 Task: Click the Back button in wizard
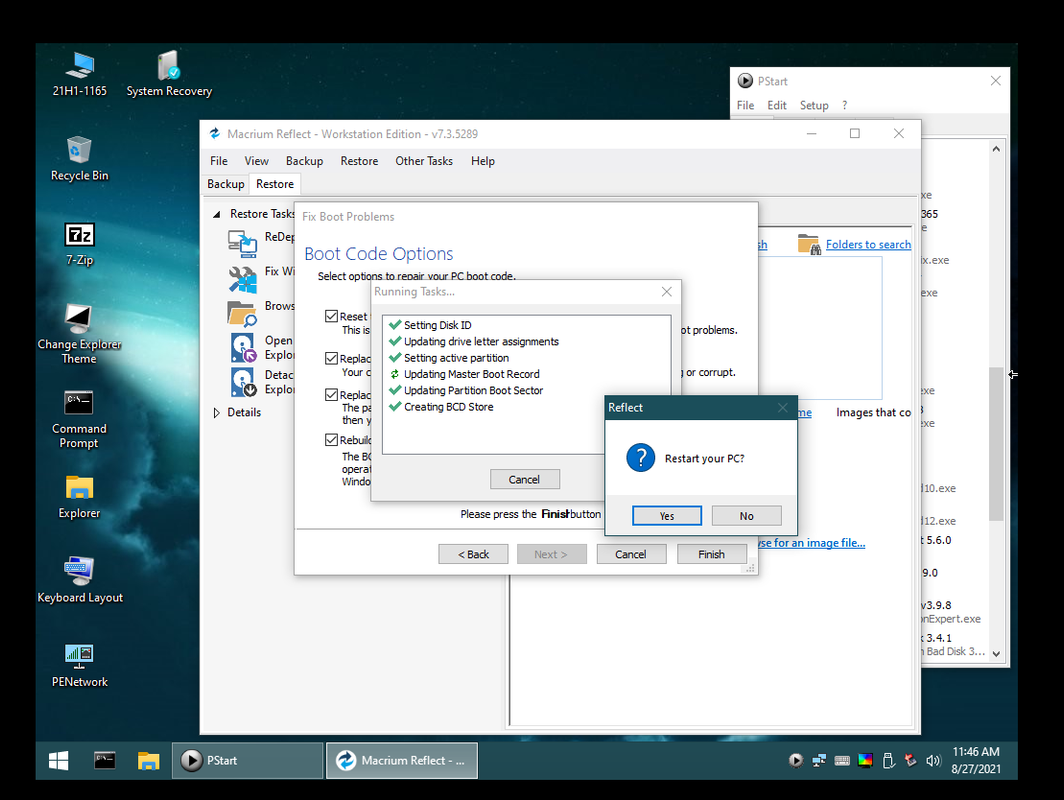coord(473,554)
